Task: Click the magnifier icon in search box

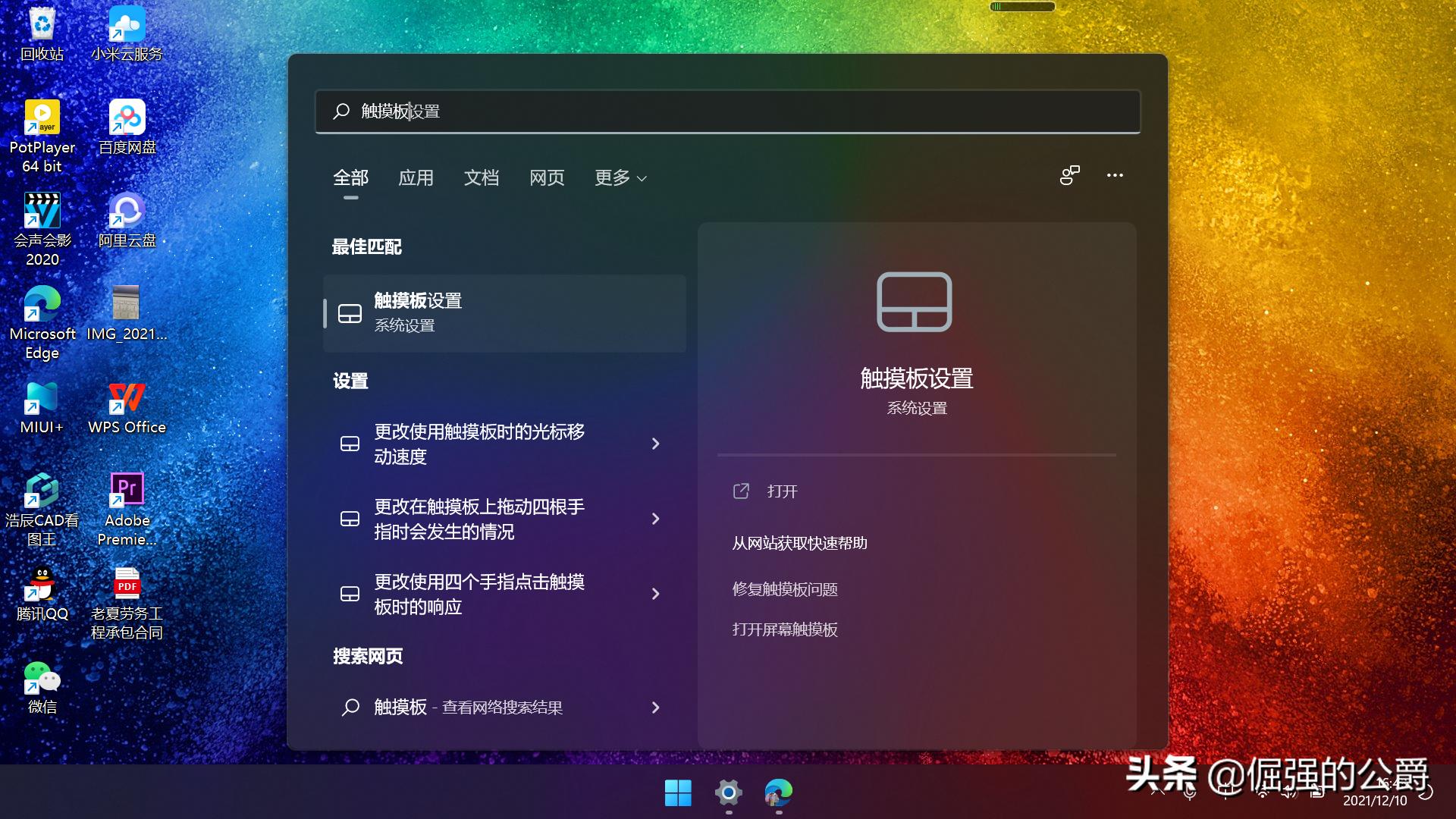Action: [x=340, y=111]
